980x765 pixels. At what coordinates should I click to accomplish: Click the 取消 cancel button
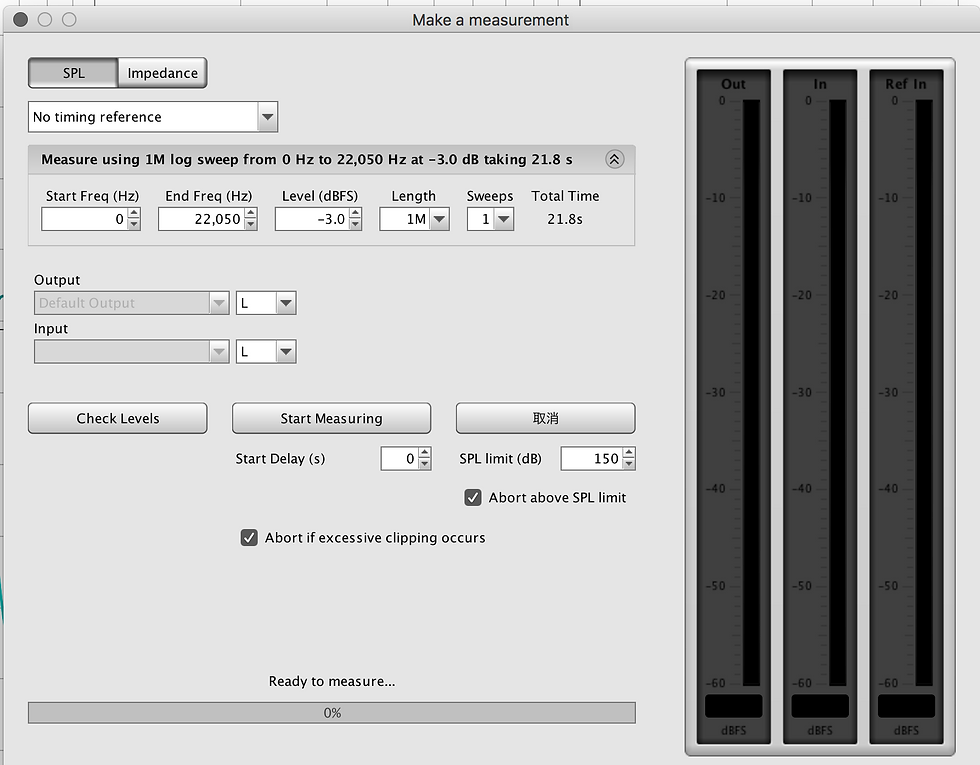click(545, 418)
